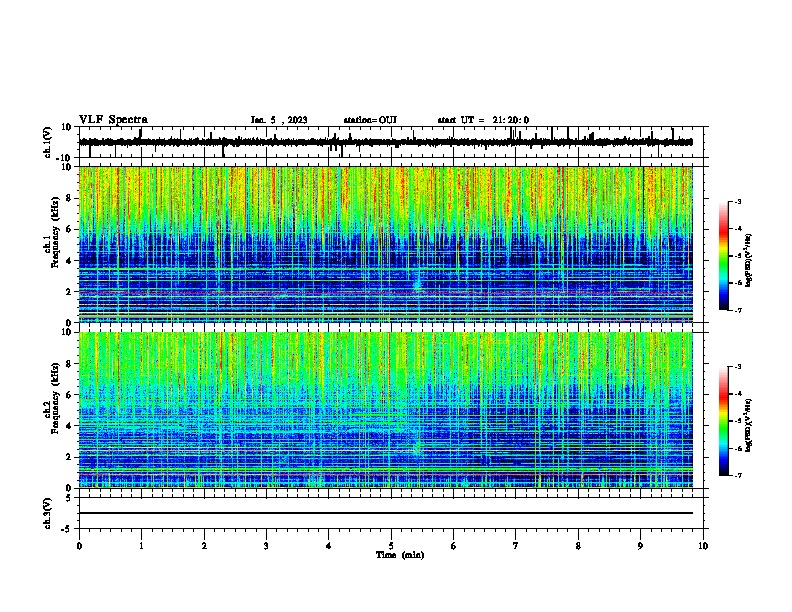The width and height of the screenshot is (792, 612).
Task: Select the "start UT = 21:20:0" label
Action: [483, 120]
